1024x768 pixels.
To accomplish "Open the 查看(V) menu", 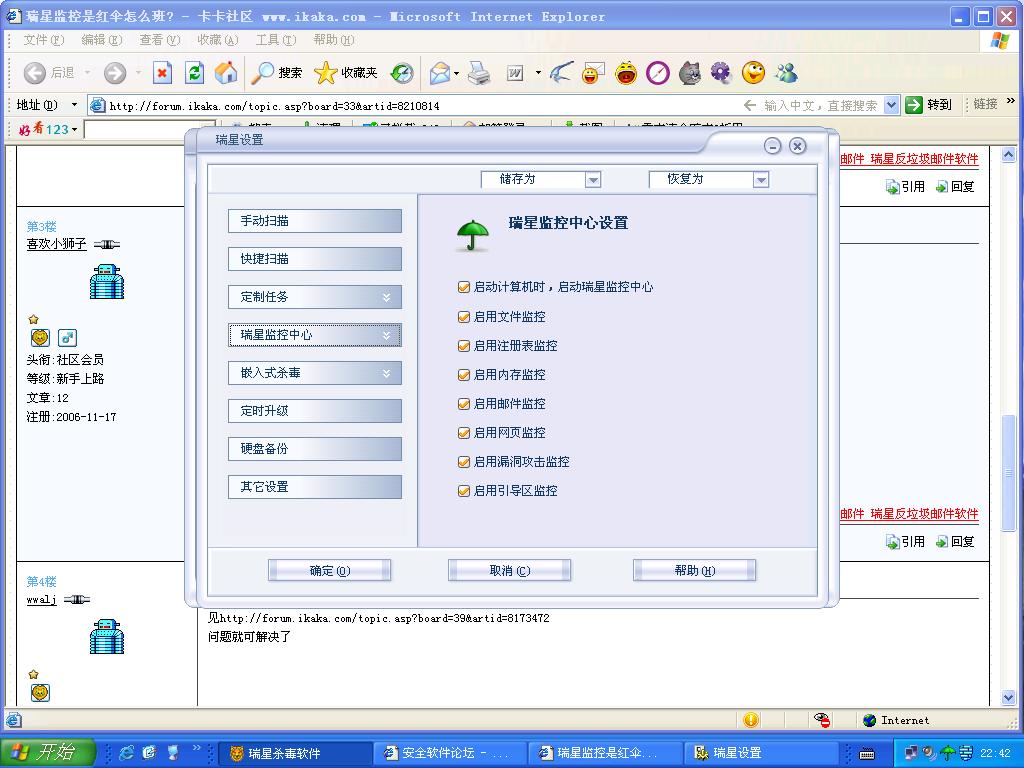I will coord(159,40).
